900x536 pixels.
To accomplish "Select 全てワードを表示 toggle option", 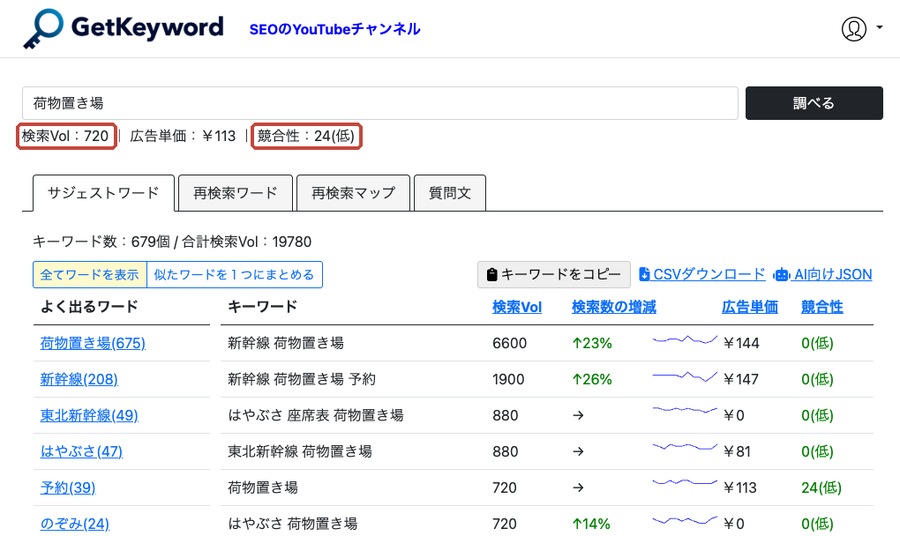I will pos(90,274).
